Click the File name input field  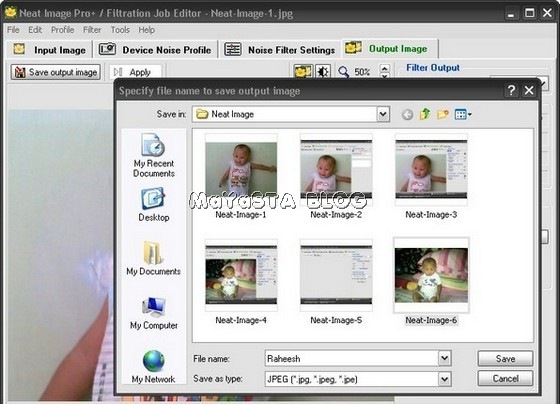coord(352,358)
